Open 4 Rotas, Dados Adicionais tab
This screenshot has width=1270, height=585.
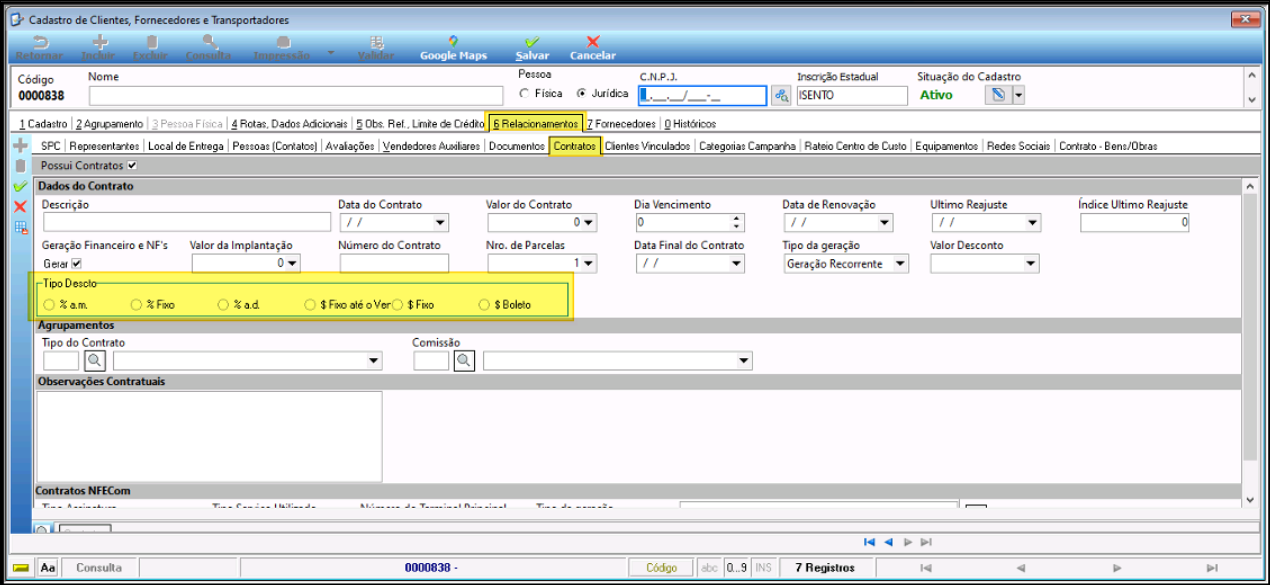[290, 124]
